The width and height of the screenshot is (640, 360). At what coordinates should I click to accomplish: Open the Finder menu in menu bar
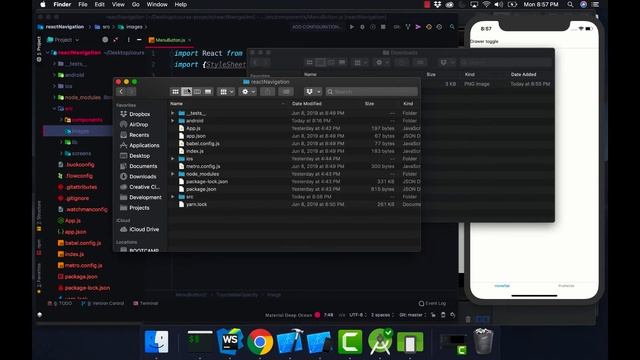pos(62,4)
